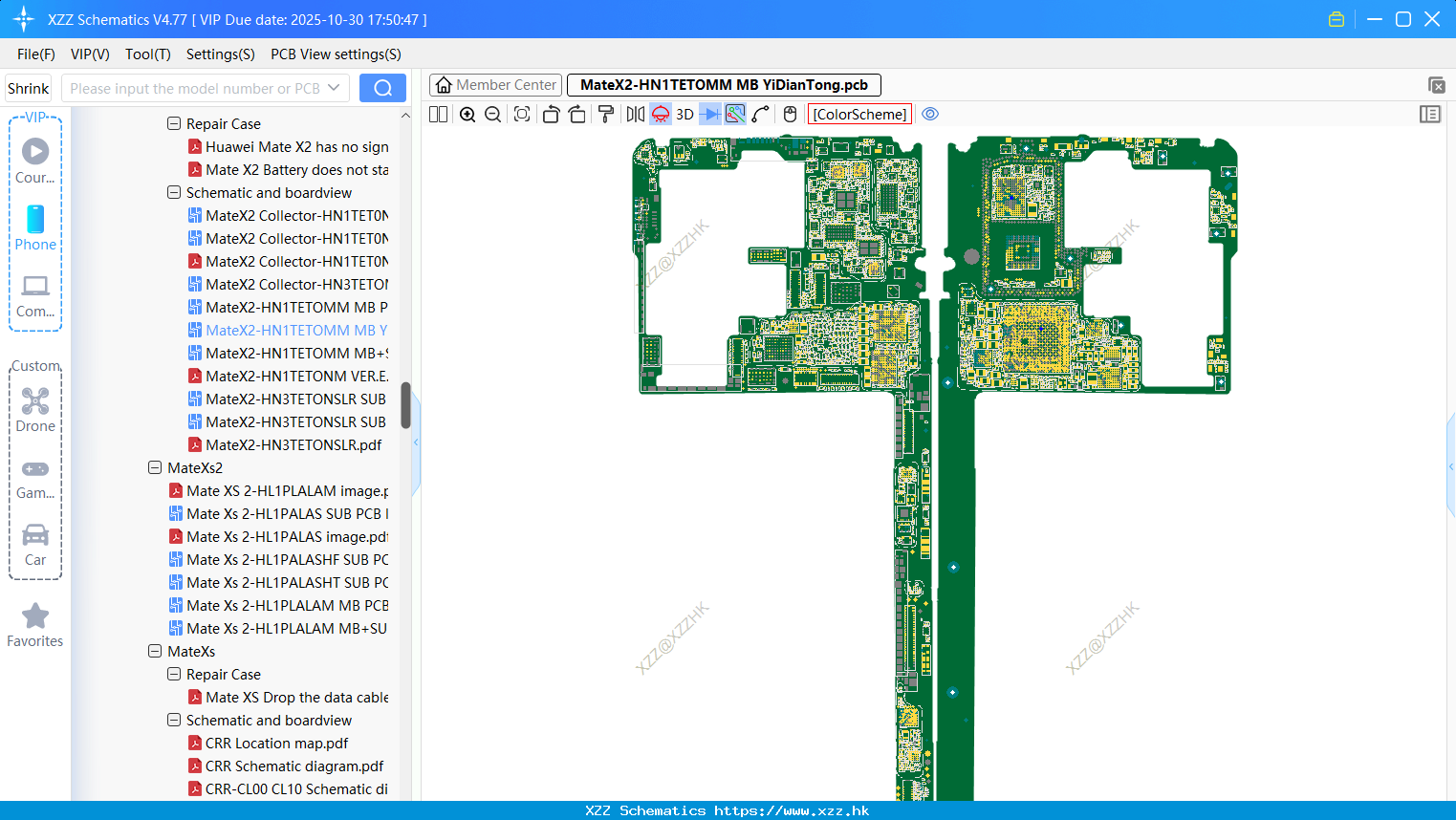Viewport: 1456px width, 820px height.
Task: Collapse the MateXs node
Action: (x=155, y=651)
